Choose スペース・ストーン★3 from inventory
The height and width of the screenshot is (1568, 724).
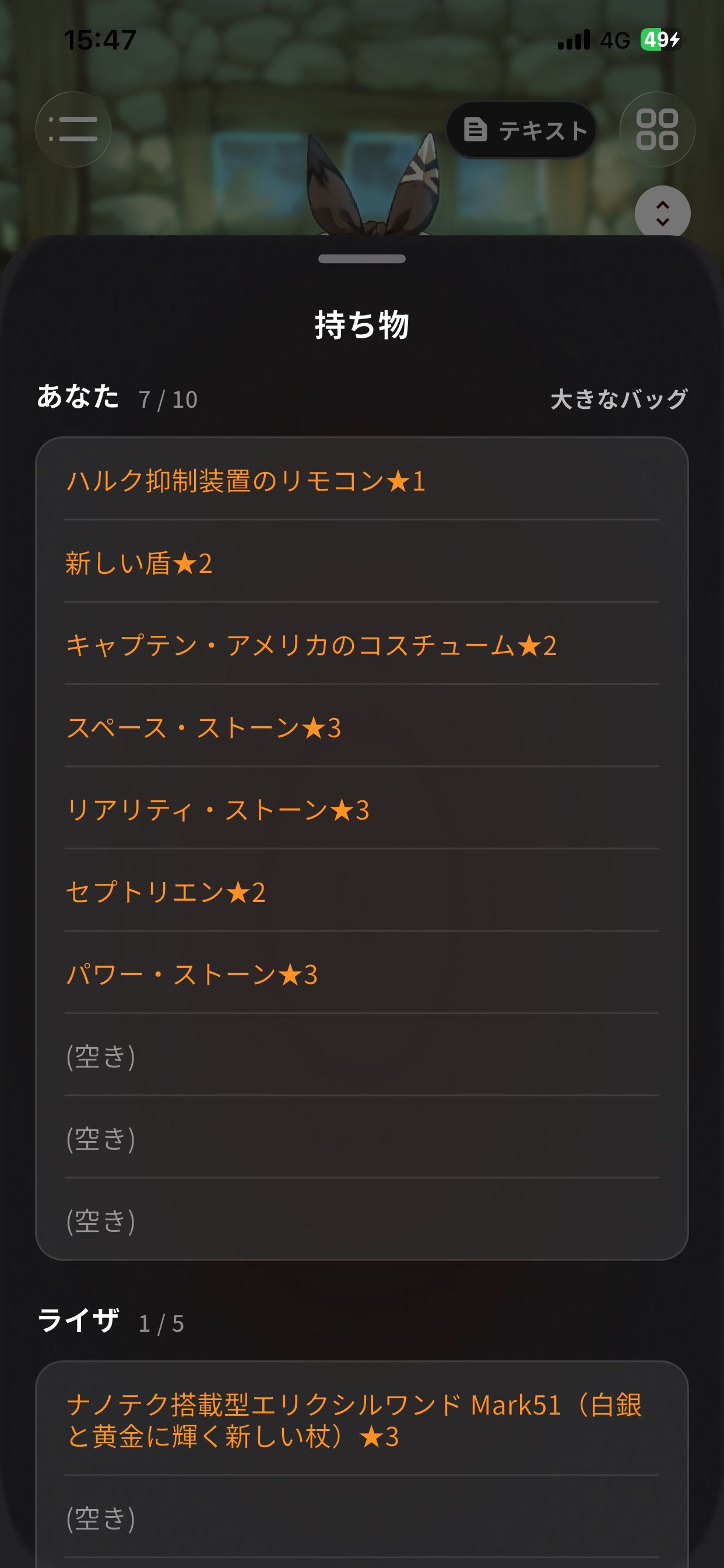(362, 726)
